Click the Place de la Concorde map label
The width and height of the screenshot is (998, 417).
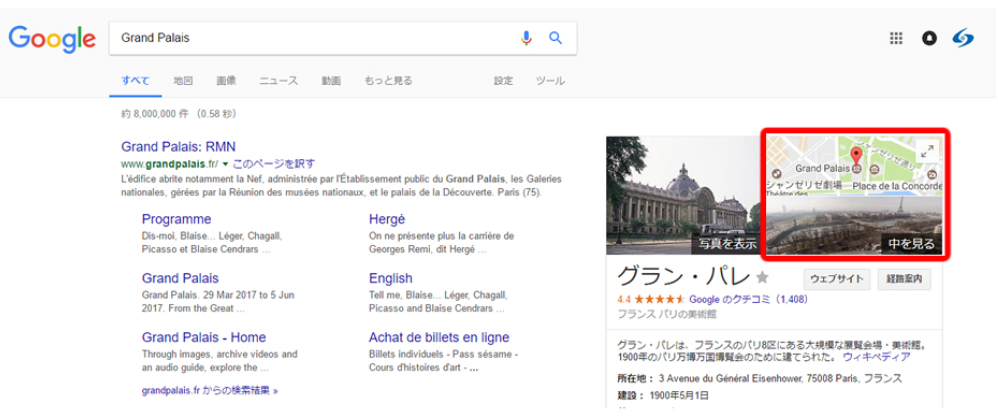[897, 186]
